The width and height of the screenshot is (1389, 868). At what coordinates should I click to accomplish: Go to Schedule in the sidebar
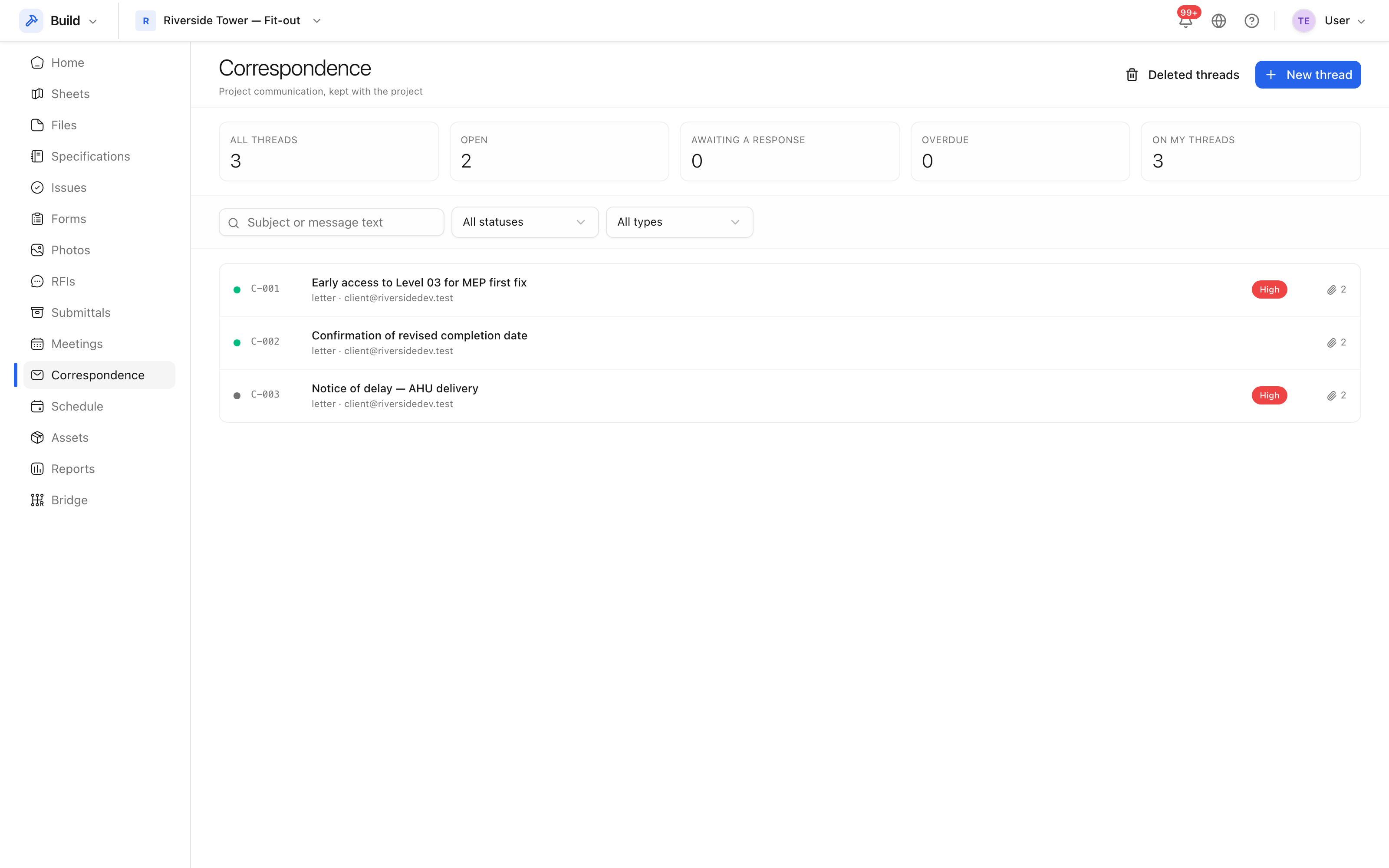click(99, 407)
